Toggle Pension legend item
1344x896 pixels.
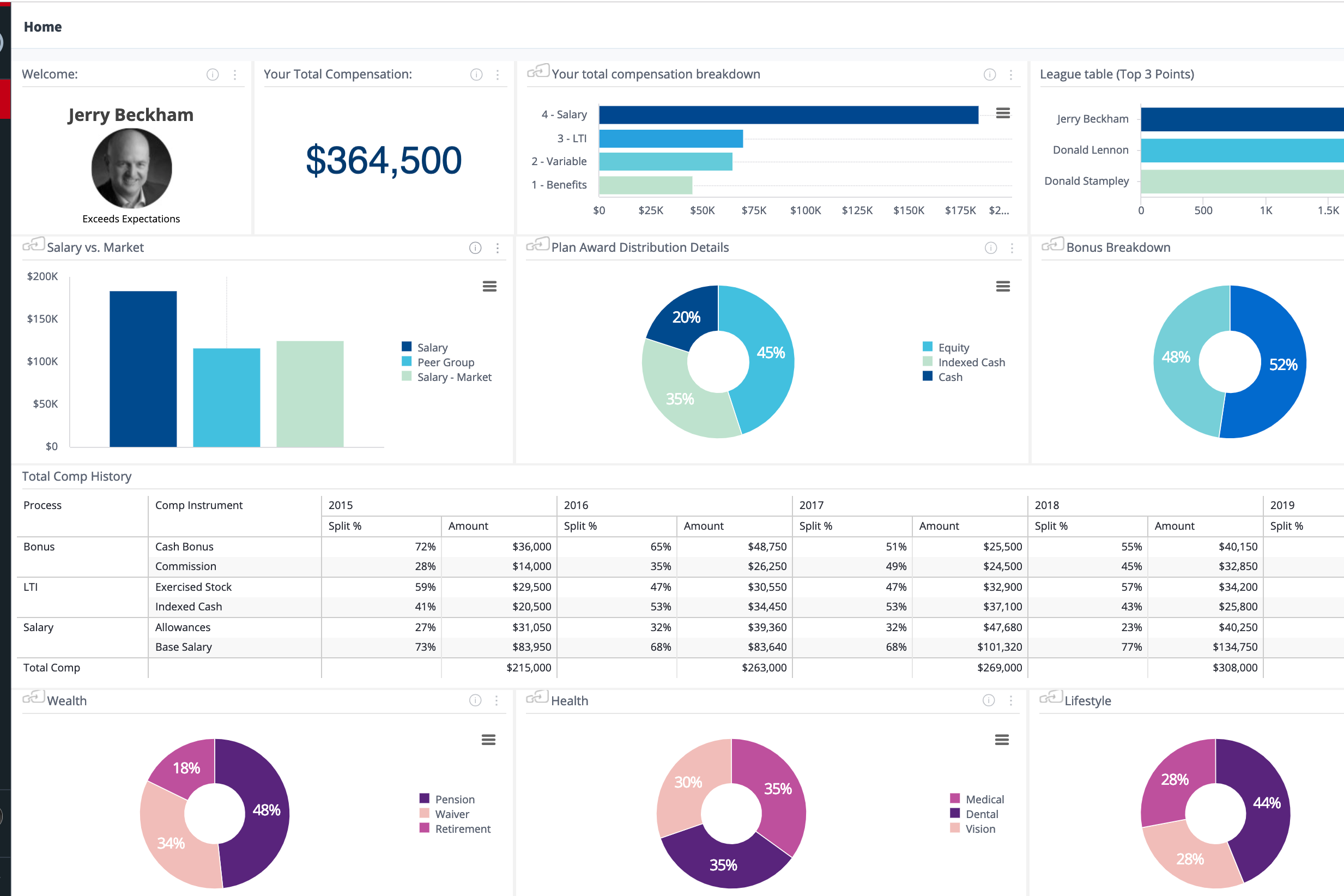coord(447,800)
